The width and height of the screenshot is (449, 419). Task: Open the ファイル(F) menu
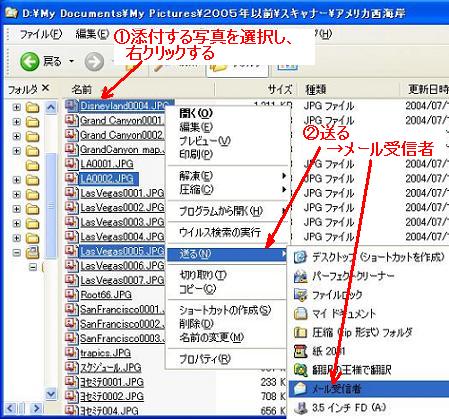coord(41,34)
